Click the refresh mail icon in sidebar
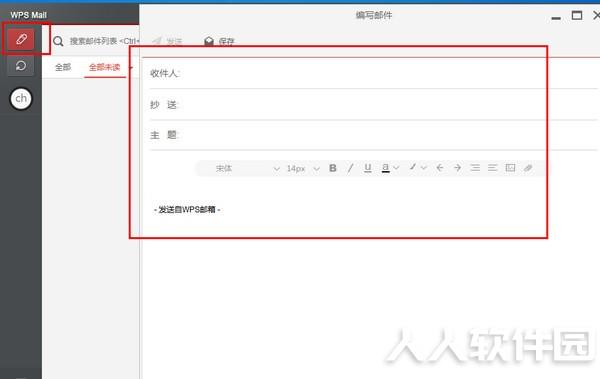 pos(21,66)
